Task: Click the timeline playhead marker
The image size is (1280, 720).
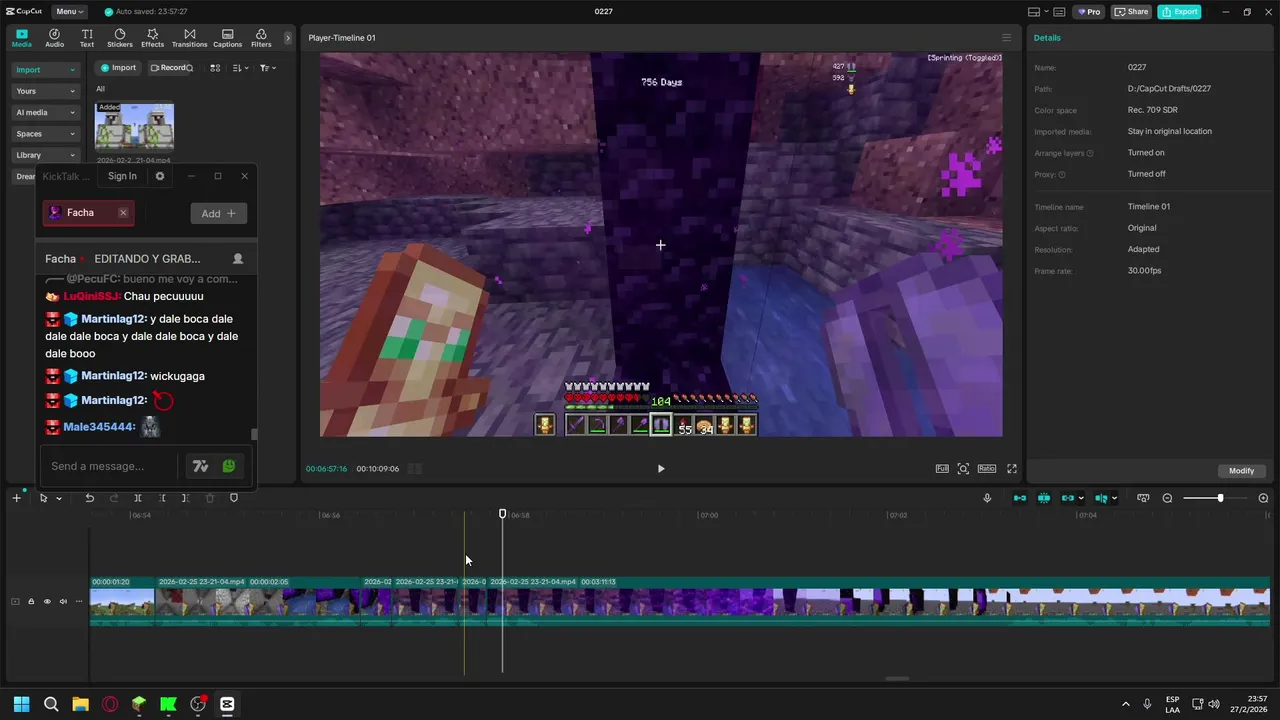Action: pyautogui.click(x=503, y=514)
